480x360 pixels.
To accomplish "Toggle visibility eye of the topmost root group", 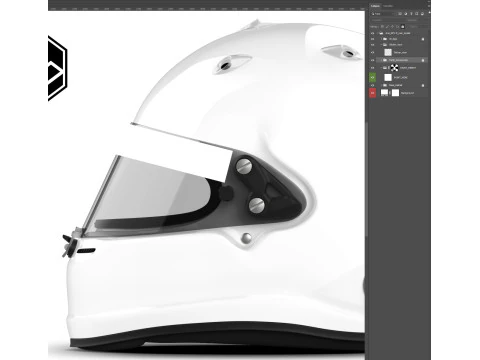I will pyautogui.click(x=373, y=33).
